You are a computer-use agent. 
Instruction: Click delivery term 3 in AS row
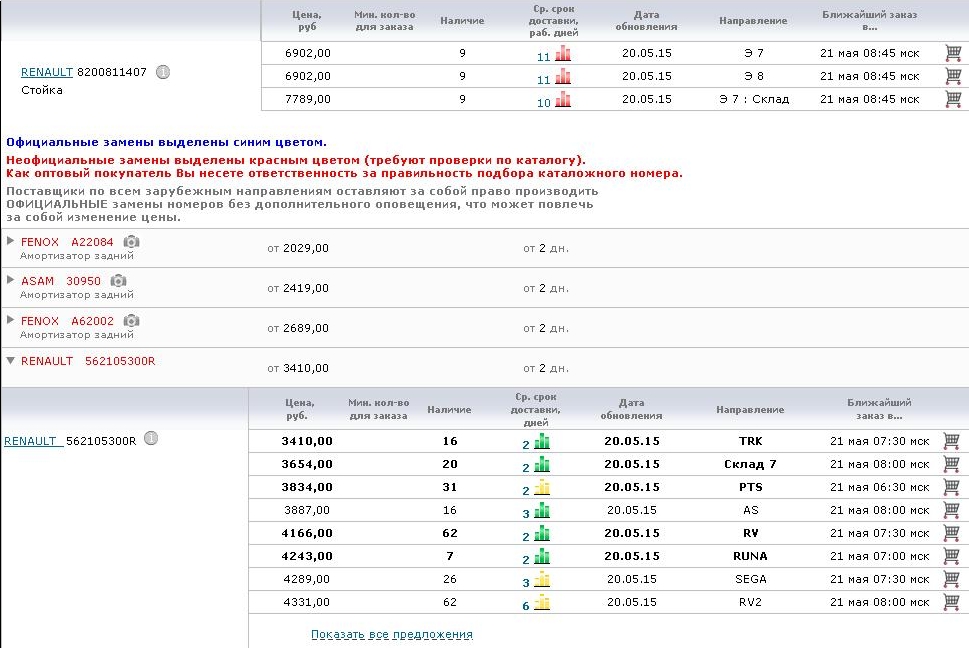point(526,514)
